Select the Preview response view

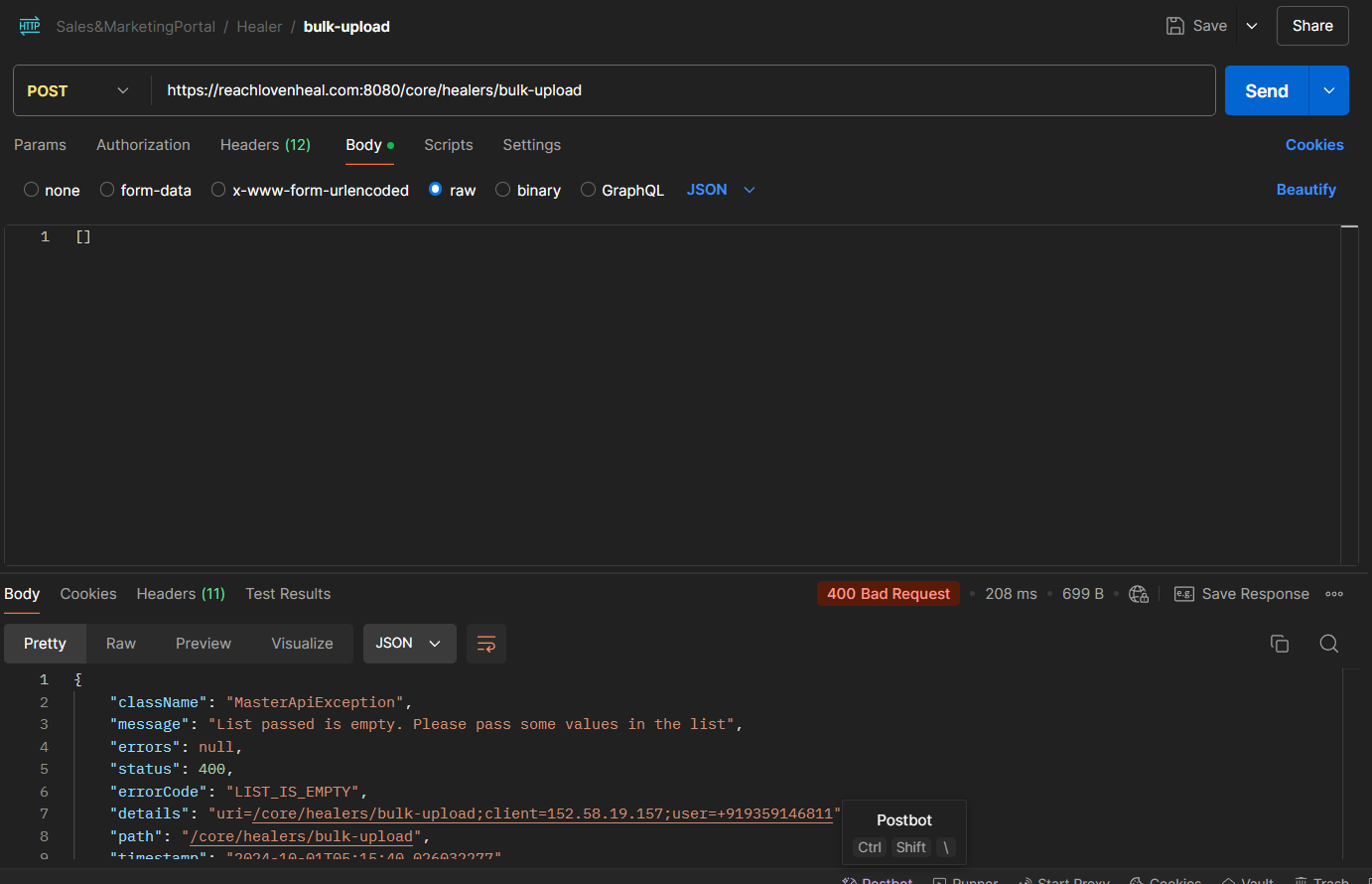(204, 644)
